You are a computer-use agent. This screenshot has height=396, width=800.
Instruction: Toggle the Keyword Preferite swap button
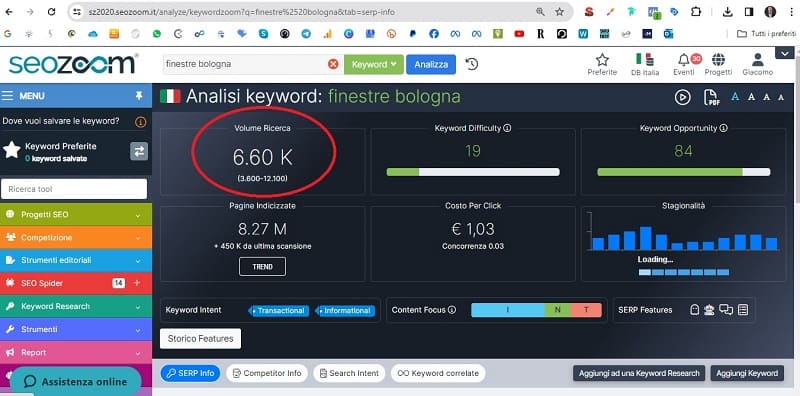(x=139, y=152)
